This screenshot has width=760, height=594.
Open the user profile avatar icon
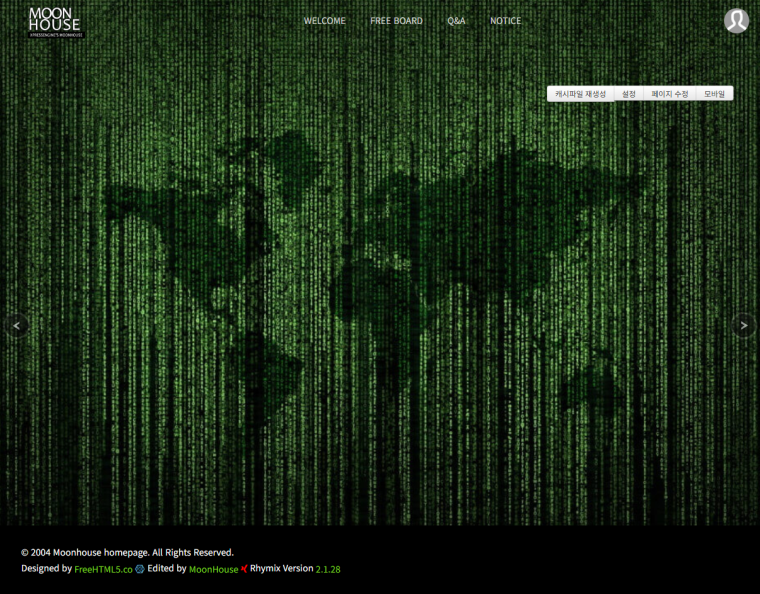tap(736, 21)
